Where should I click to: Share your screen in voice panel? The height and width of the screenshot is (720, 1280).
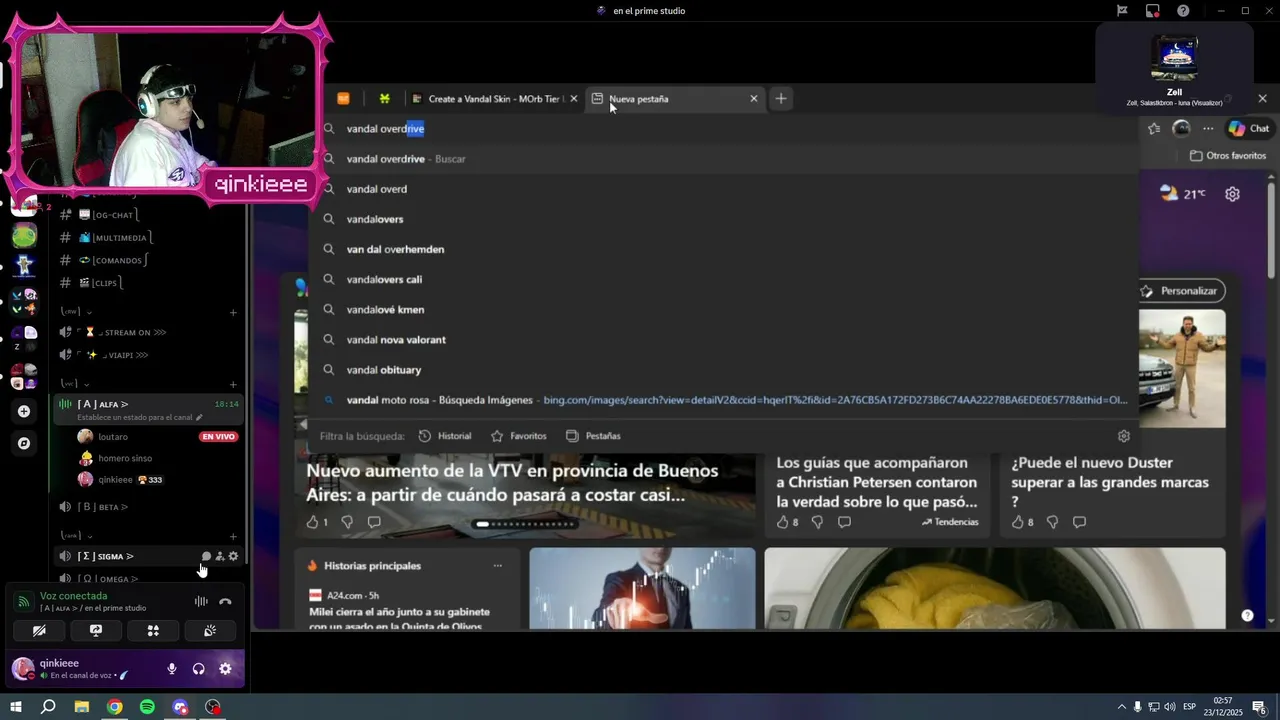pyautogui.click(x=96, y=631)
